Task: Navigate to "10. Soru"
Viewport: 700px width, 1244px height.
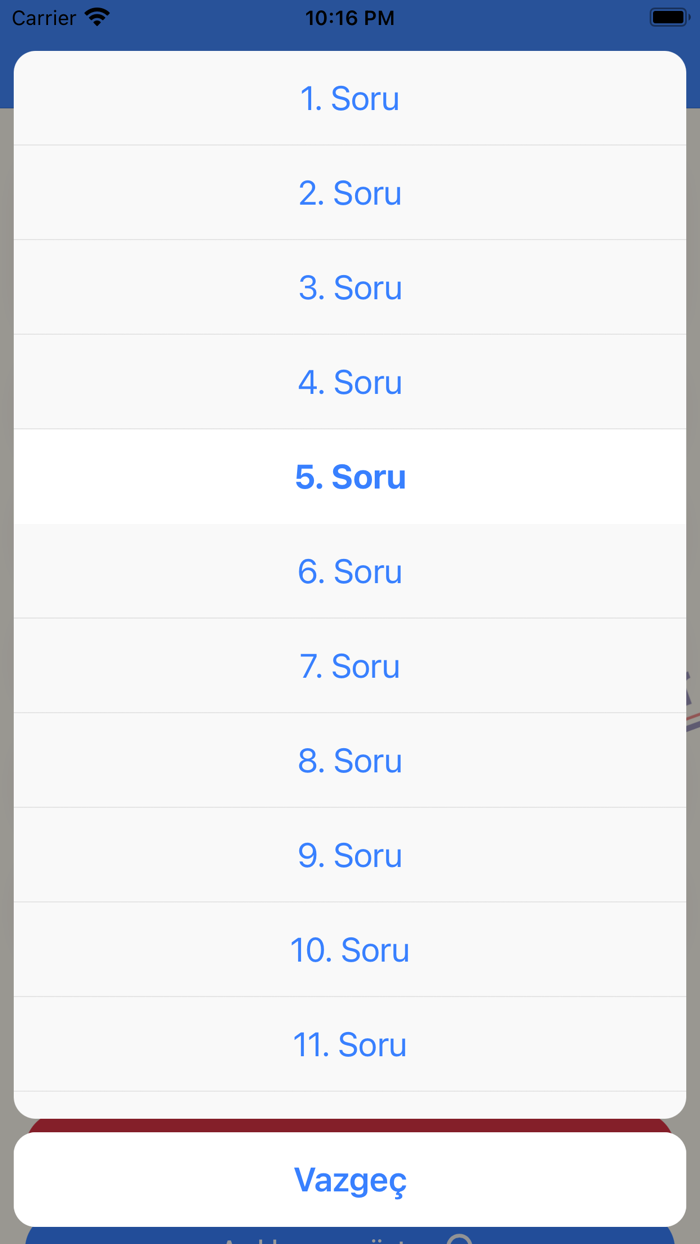Action: [350, 950]
